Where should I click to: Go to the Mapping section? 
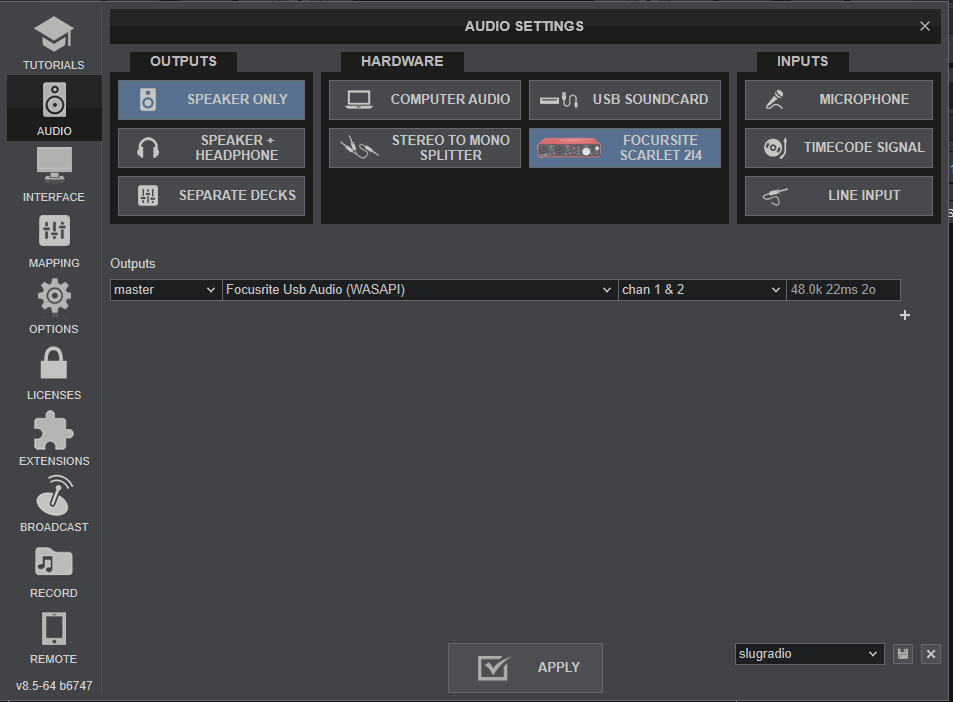coord(54,241)
